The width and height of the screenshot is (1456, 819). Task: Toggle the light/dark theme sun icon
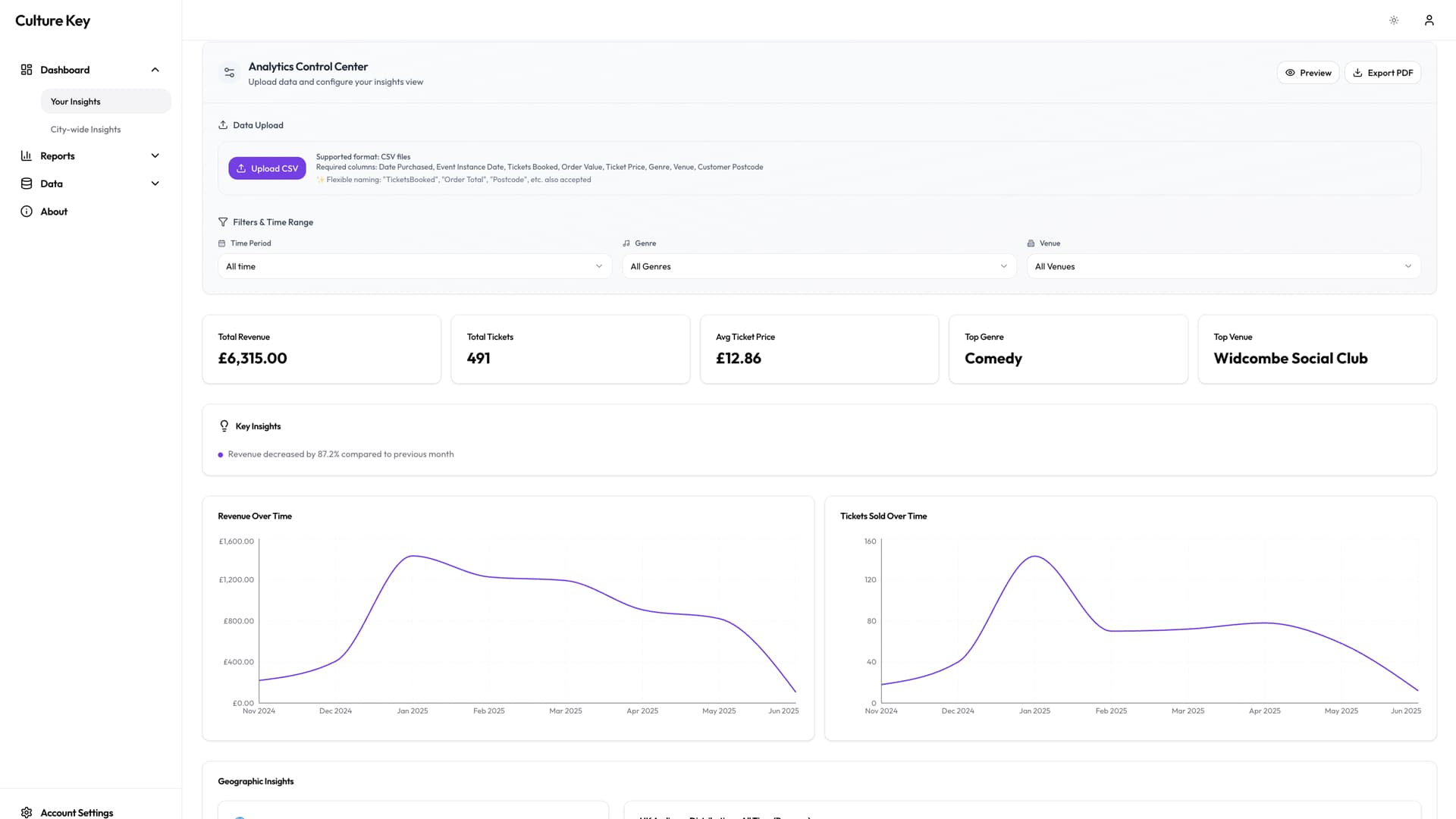coord(1394,20)
